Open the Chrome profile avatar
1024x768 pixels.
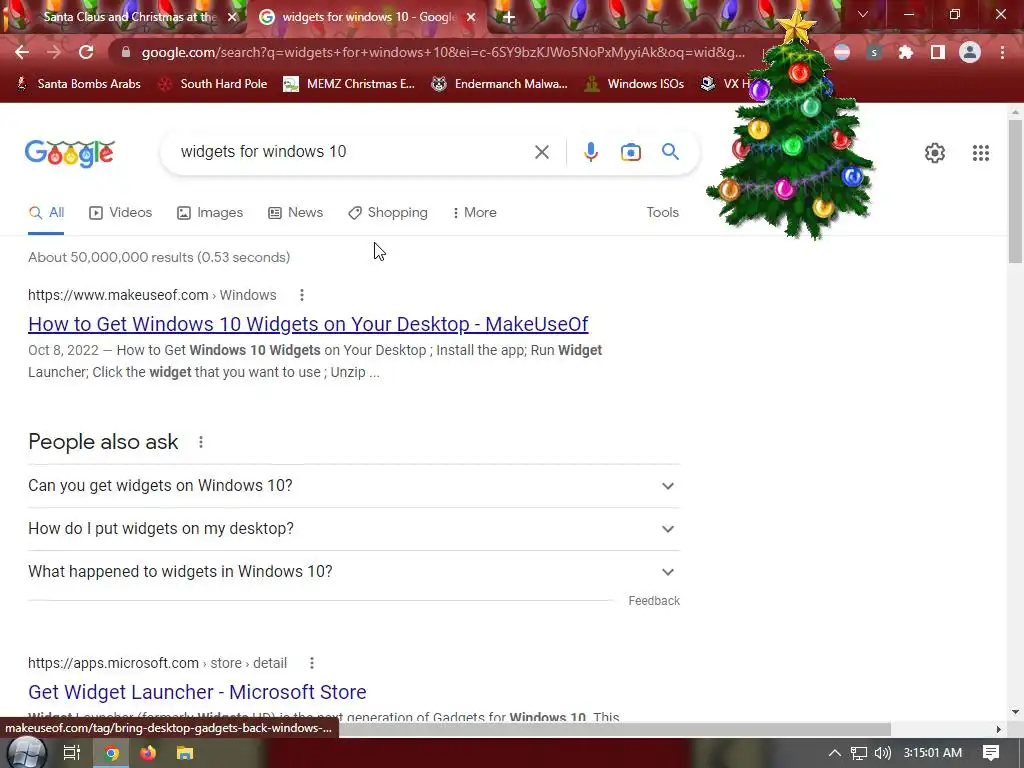(970, 52)
